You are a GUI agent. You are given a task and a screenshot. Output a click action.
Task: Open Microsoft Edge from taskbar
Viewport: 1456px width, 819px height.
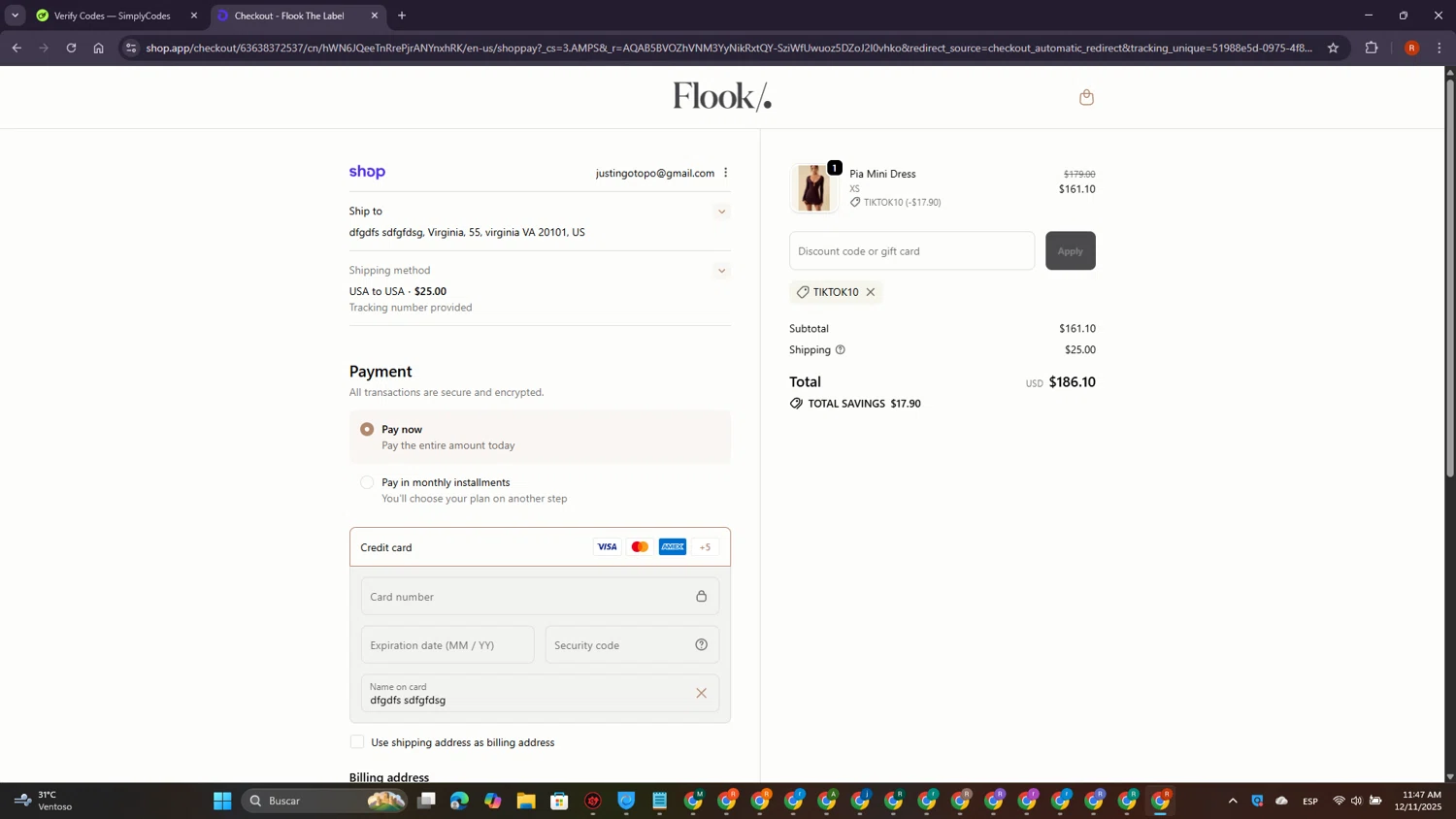[459, 801]
